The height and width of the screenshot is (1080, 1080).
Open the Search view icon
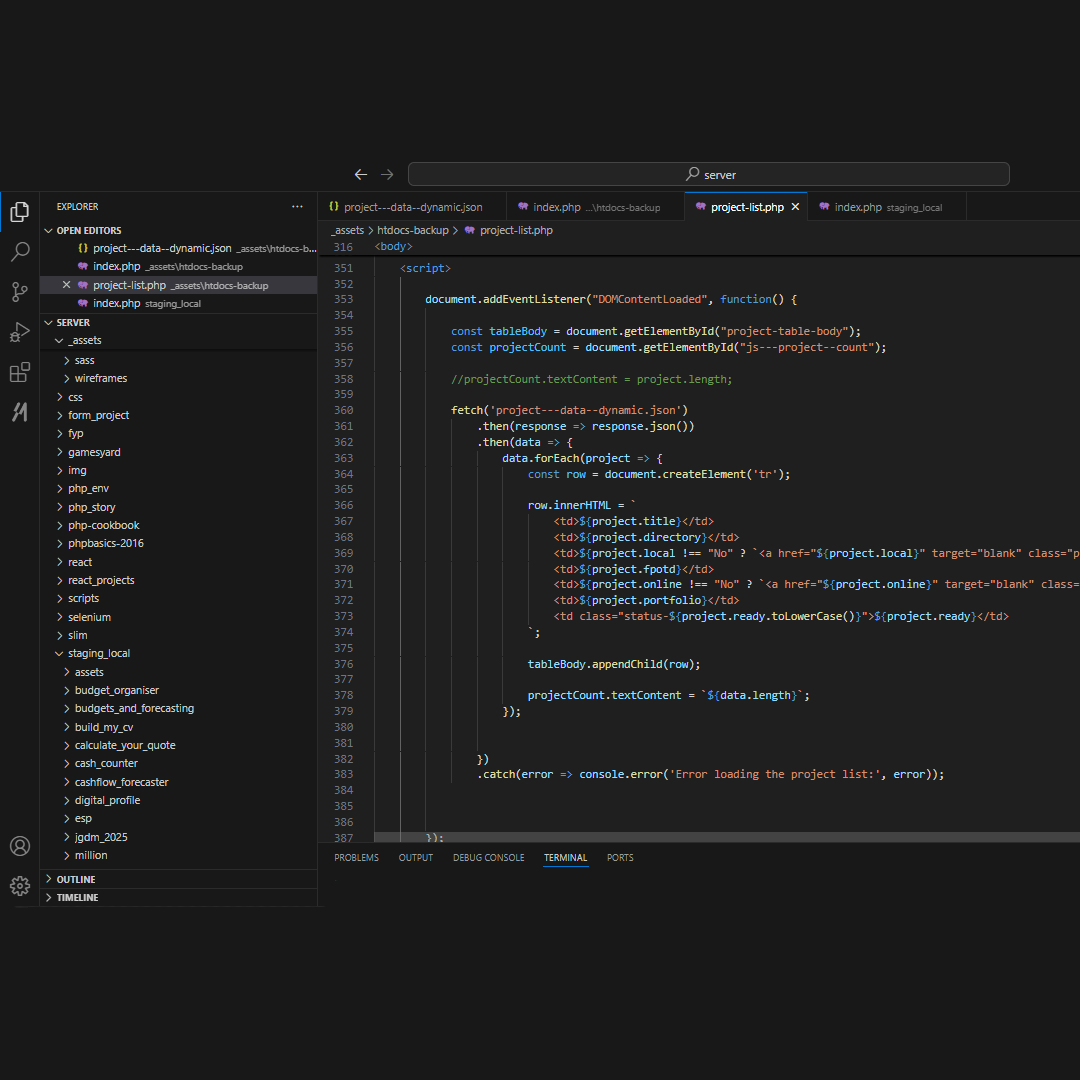pos(20,251)
